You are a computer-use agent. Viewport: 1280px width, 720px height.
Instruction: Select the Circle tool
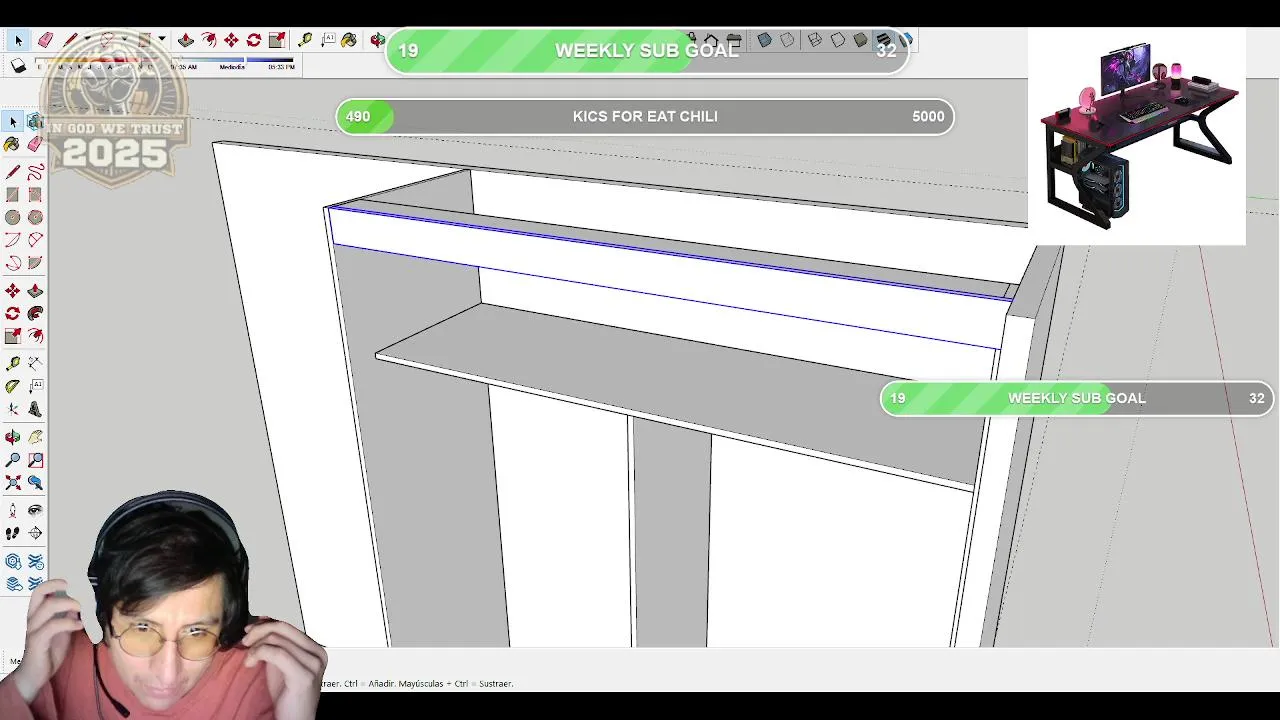pyautogui.click(x=12, y=217)
